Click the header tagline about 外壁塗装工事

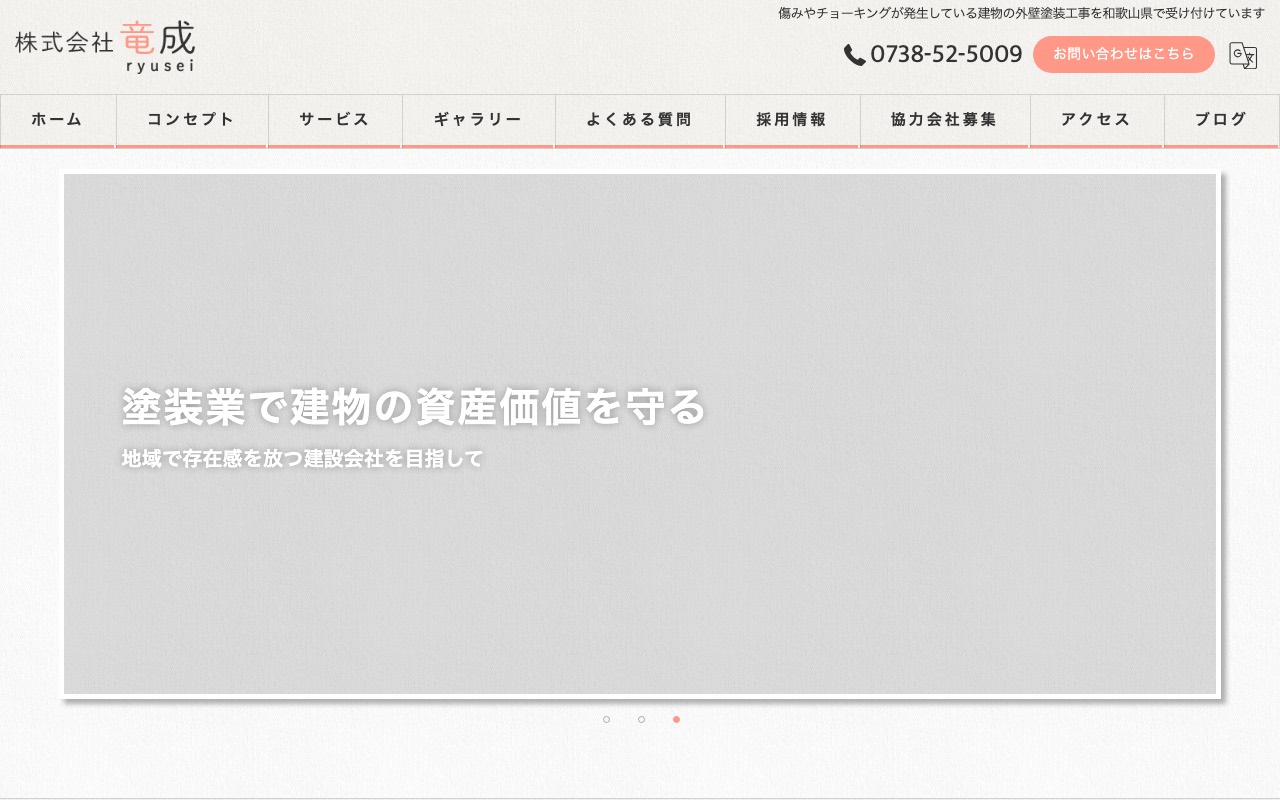pyautogui.click(x=1021, y=13)
